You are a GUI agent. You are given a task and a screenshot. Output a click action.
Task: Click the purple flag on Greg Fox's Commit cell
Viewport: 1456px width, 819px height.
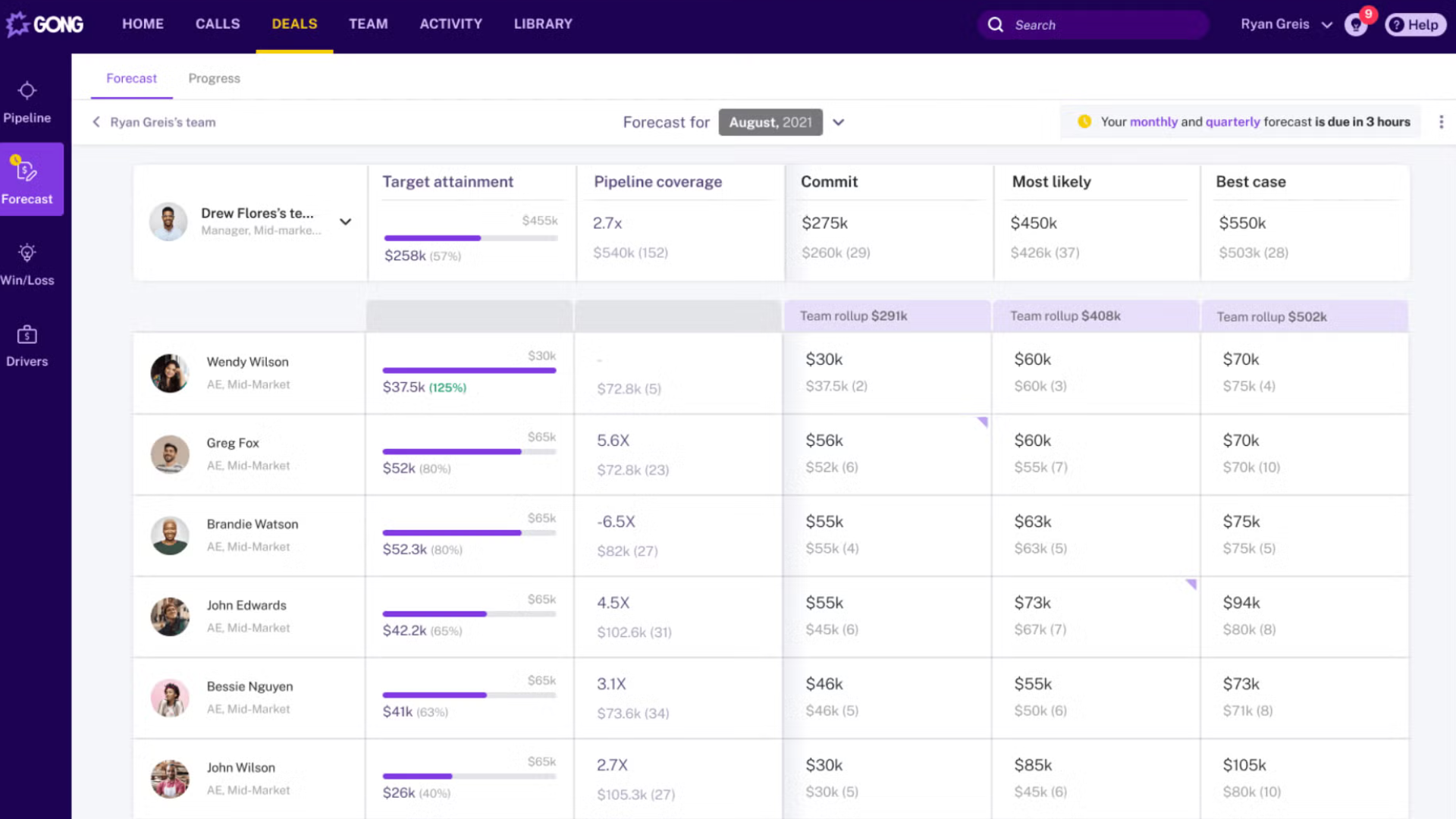[982, 422]
